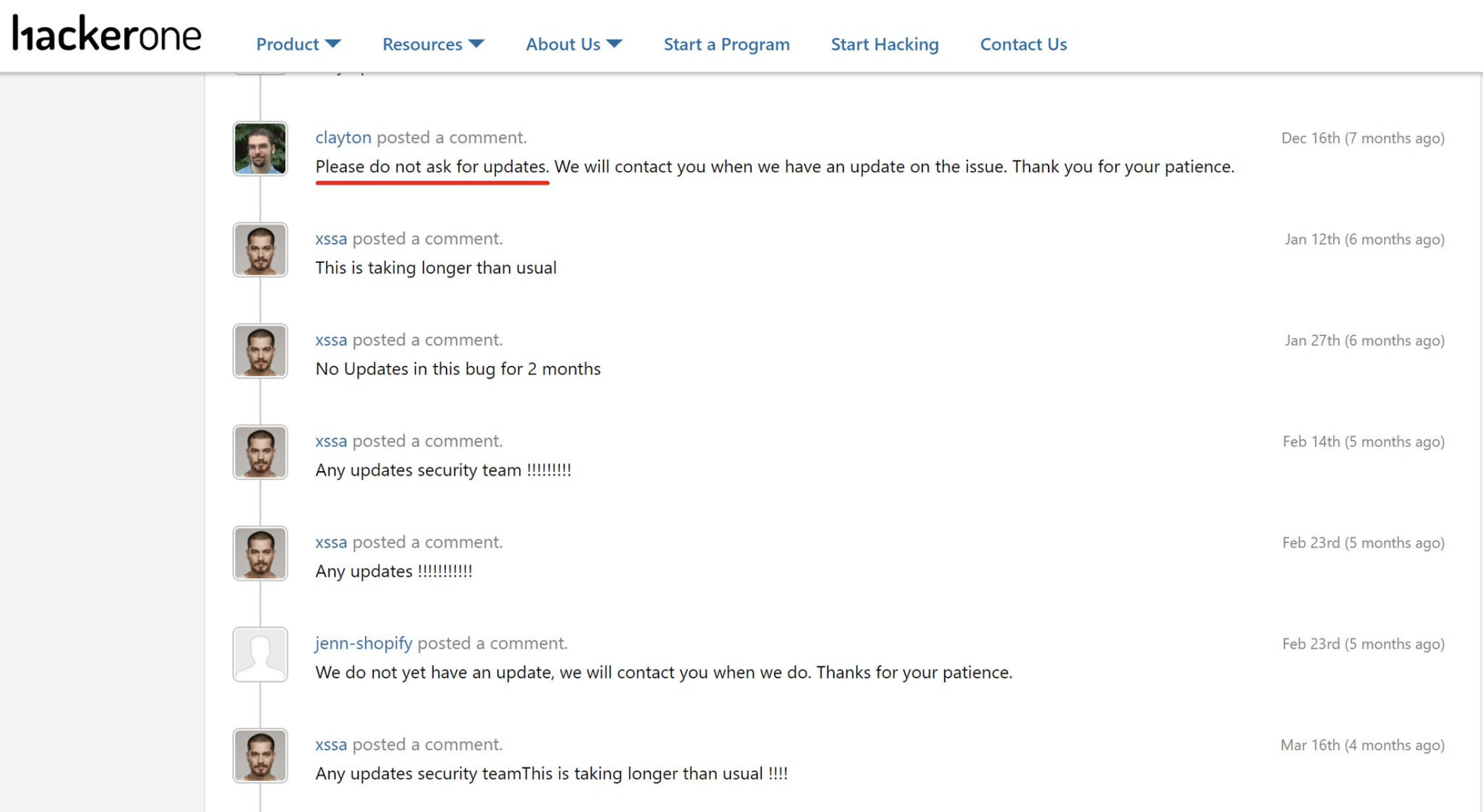Open the Contact Us link
The width and height of the screenshot is (1483, 812).
click(x=1023, y=44)
